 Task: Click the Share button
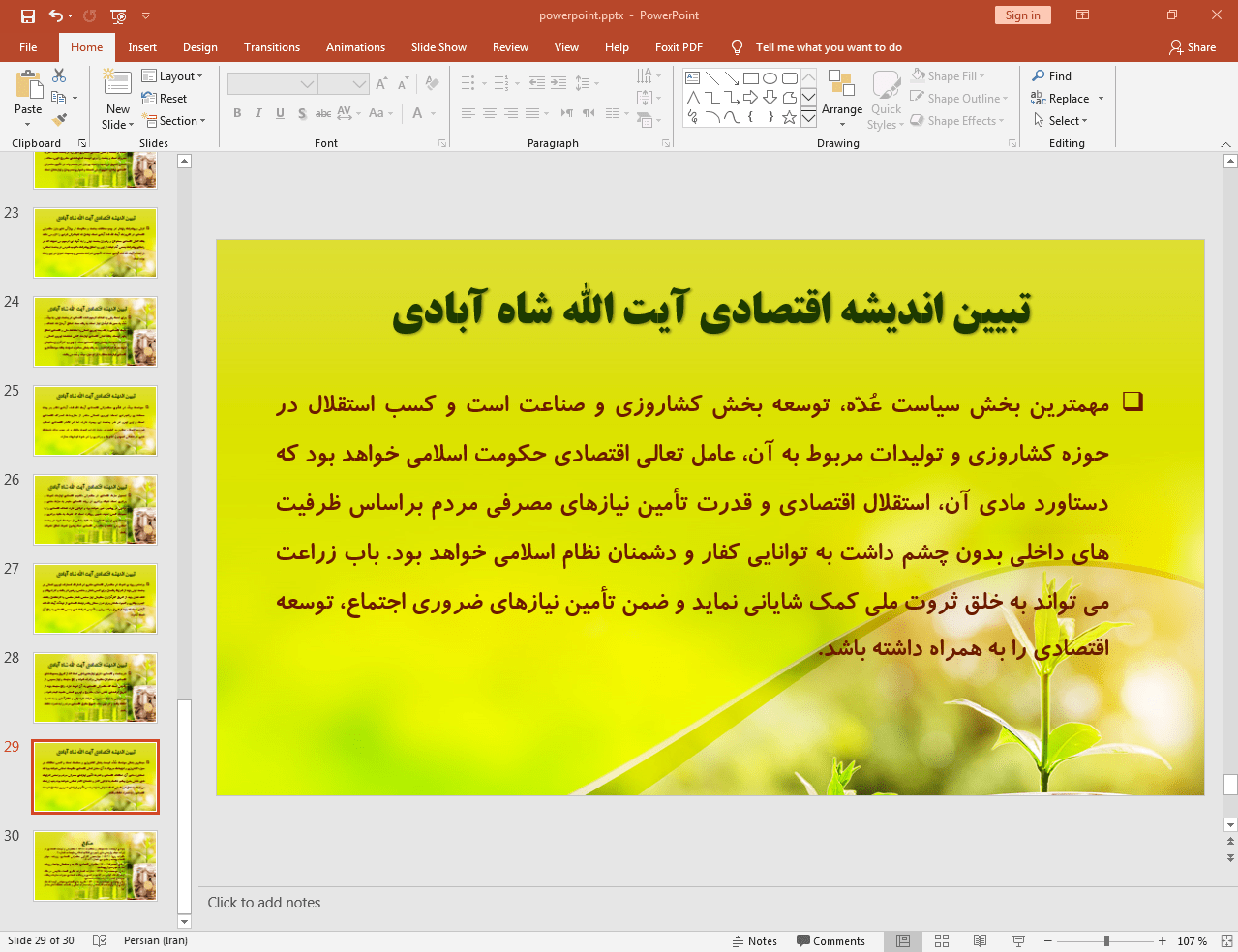[x=1193, y=47]
